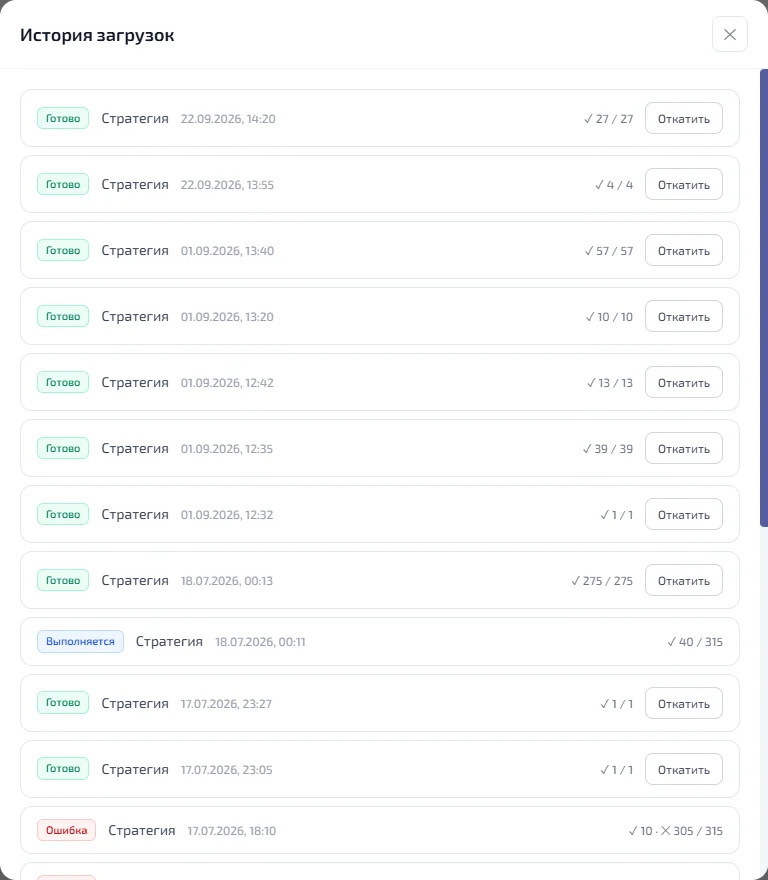The width and height of the screenshot is (768, 880).
Task: Click the date 01.09.2026, 12:32
Action: [227, 515]
